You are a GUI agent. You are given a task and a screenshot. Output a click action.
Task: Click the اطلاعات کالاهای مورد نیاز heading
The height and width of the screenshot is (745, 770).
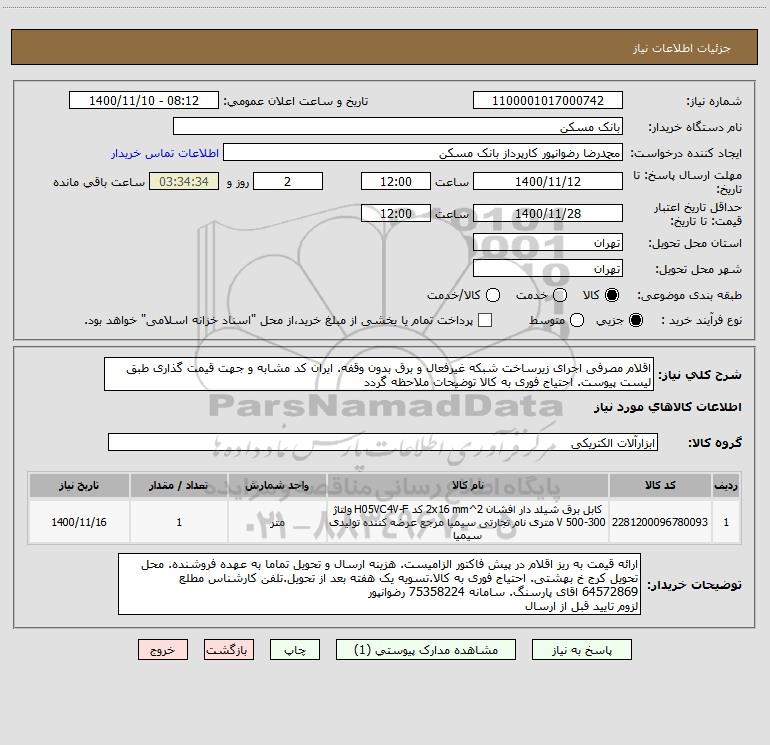(x=668, y=407)
